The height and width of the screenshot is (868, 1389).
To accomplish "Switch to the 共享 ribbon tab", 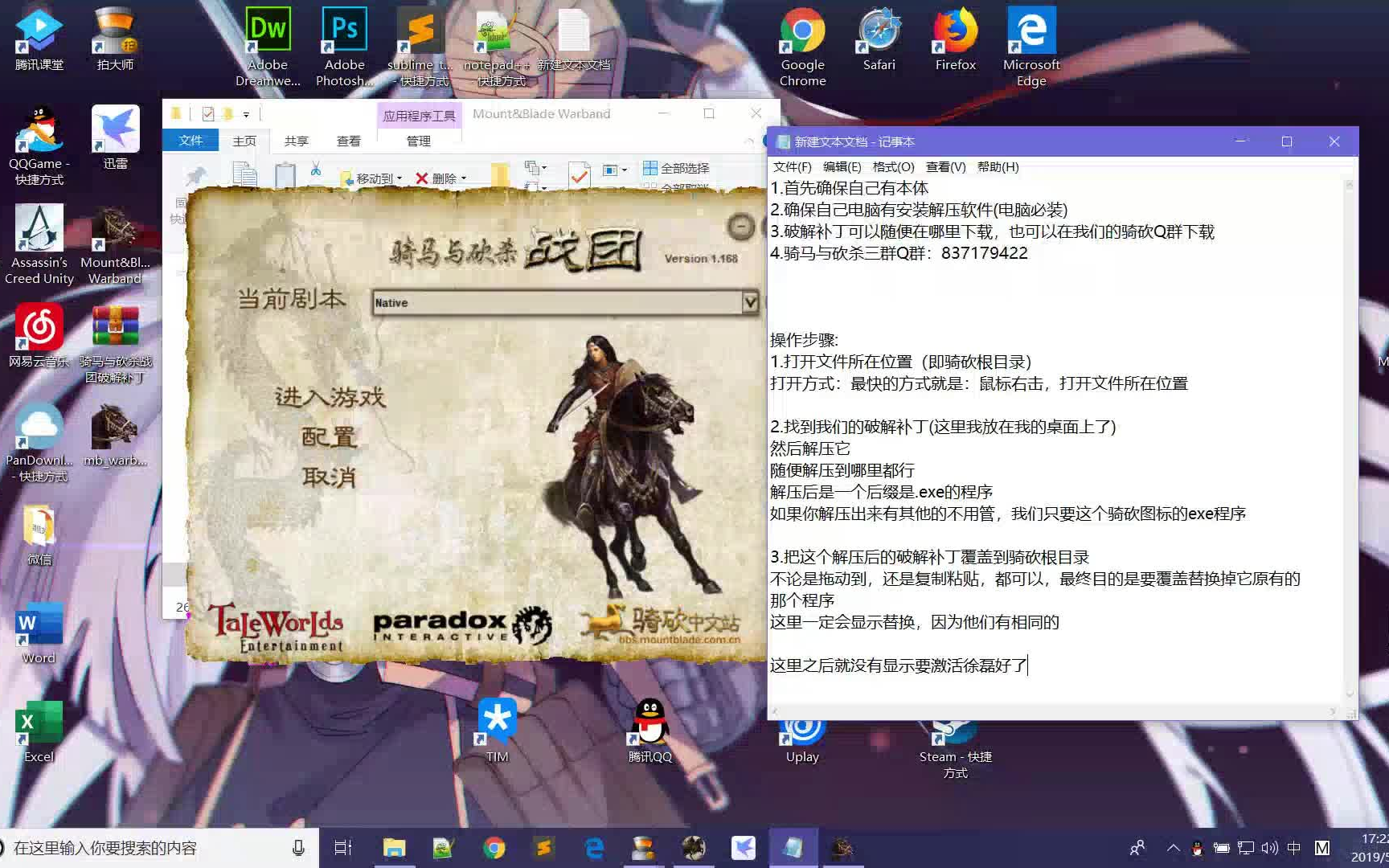I will click(x=297, y=141).
